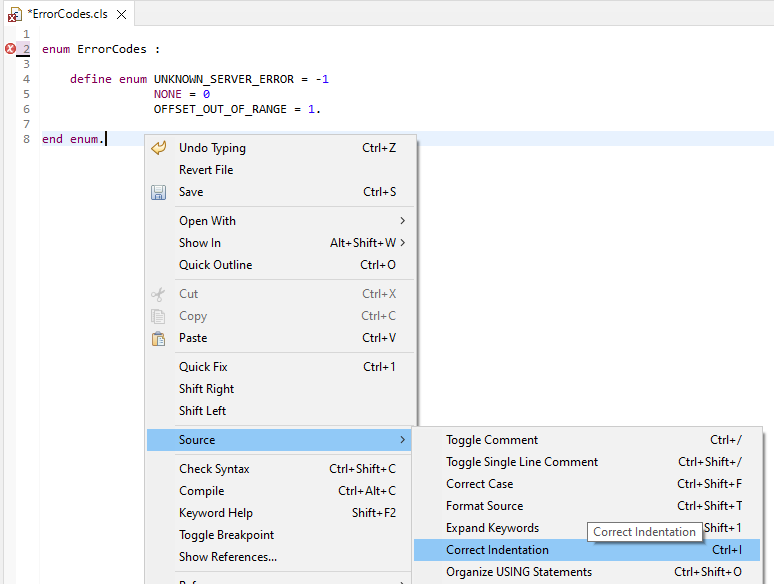This screenshot has width=774, height=584.
Task: Click the ErrorCodes identifier on line 2
Action: click(112, 49)
